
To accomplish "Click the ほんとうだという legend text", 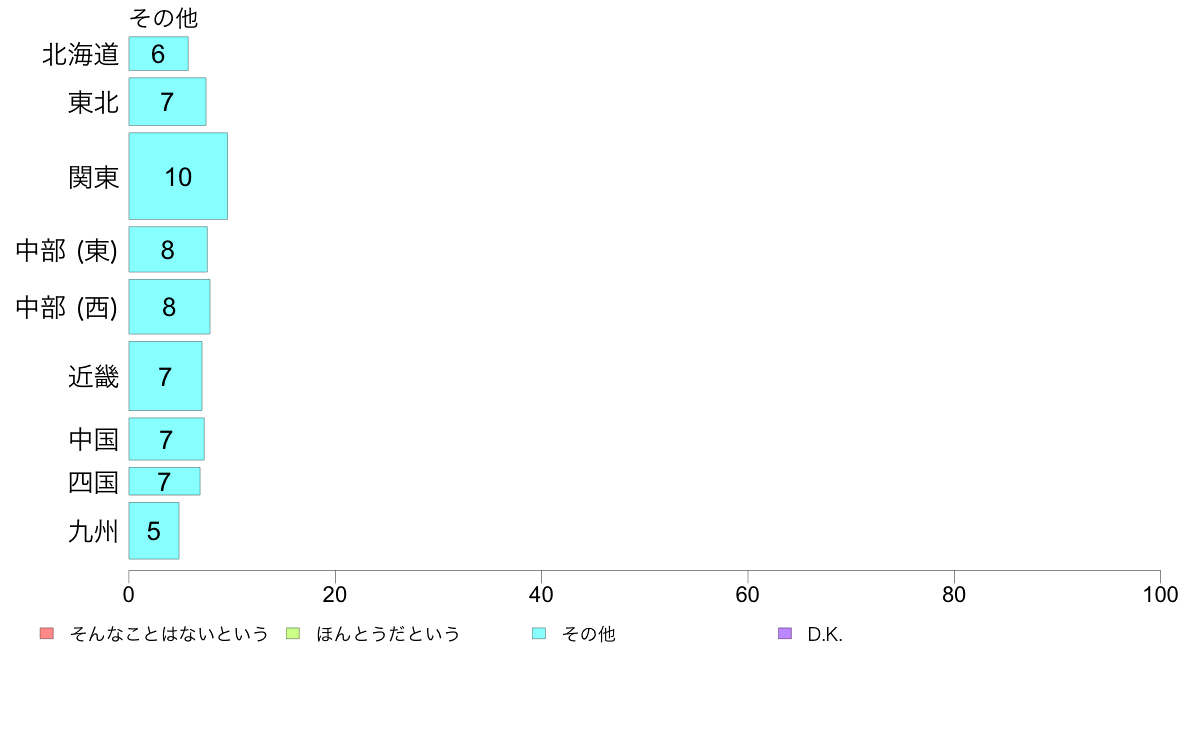I will [388, 634].
